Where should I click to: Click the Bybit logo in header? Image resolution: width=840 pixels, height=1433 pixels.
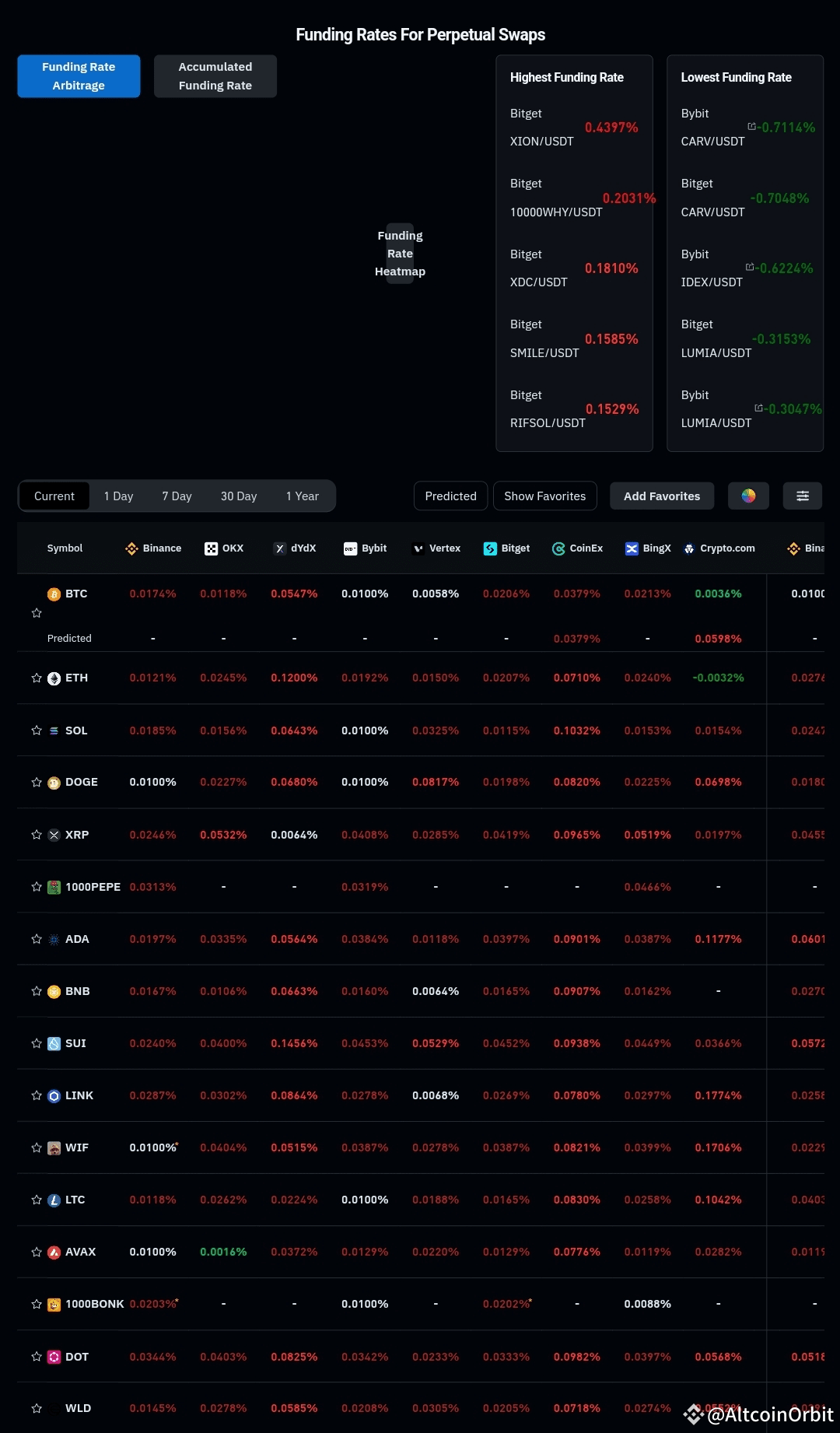(x=350, y=548)
